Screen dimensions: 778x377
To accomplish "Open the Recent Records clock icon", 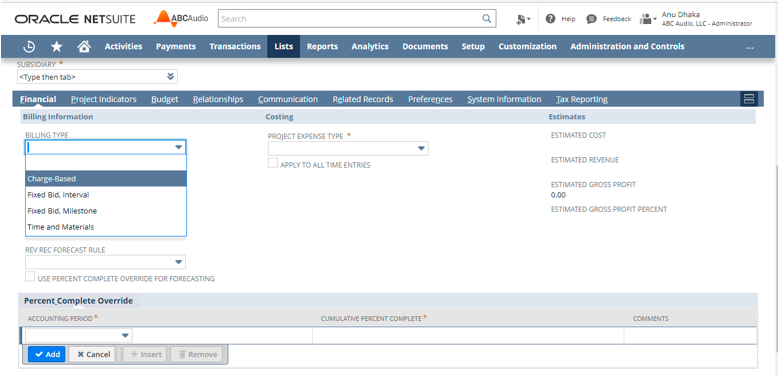I will coord(29,46).
